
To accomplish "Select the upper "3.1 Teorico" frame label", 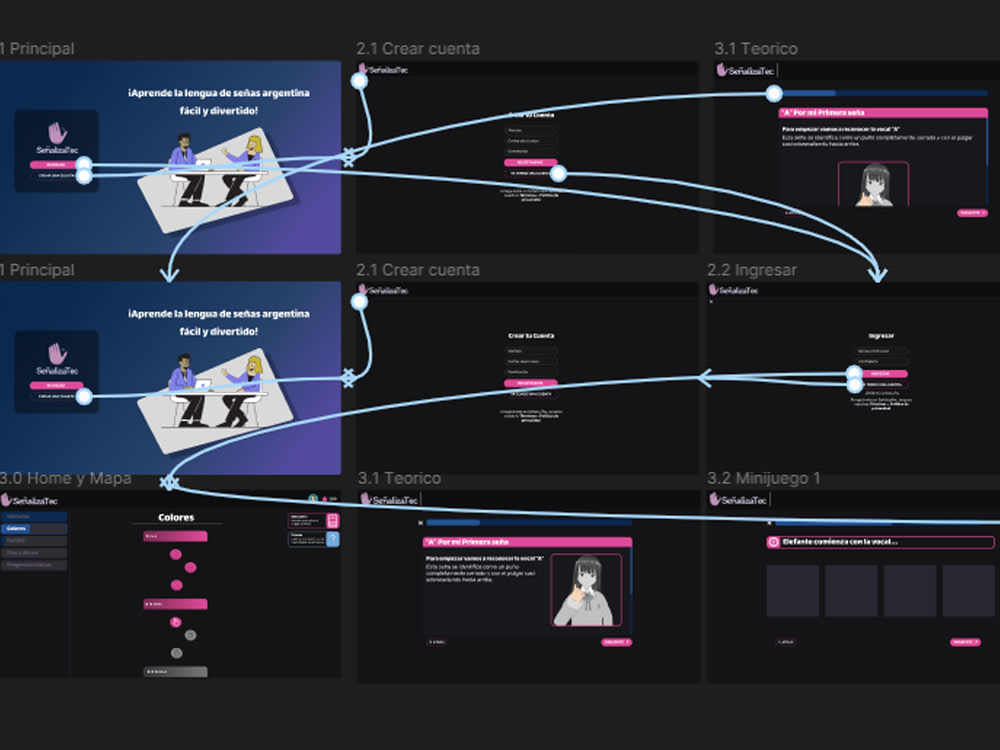I will tap(756, 48).
